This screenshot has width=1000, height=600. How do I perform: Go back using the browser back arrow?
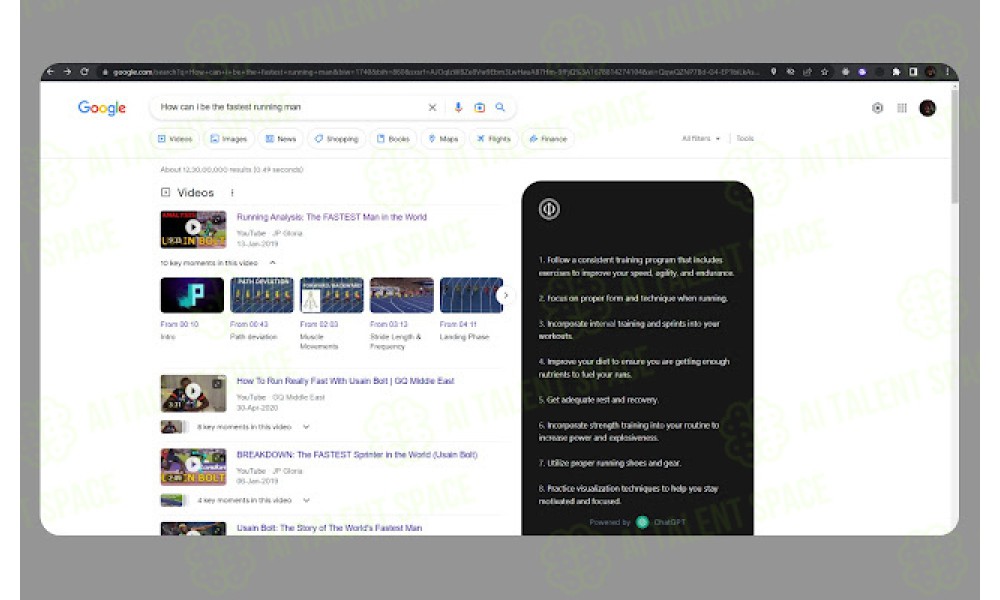pos(50,72)
